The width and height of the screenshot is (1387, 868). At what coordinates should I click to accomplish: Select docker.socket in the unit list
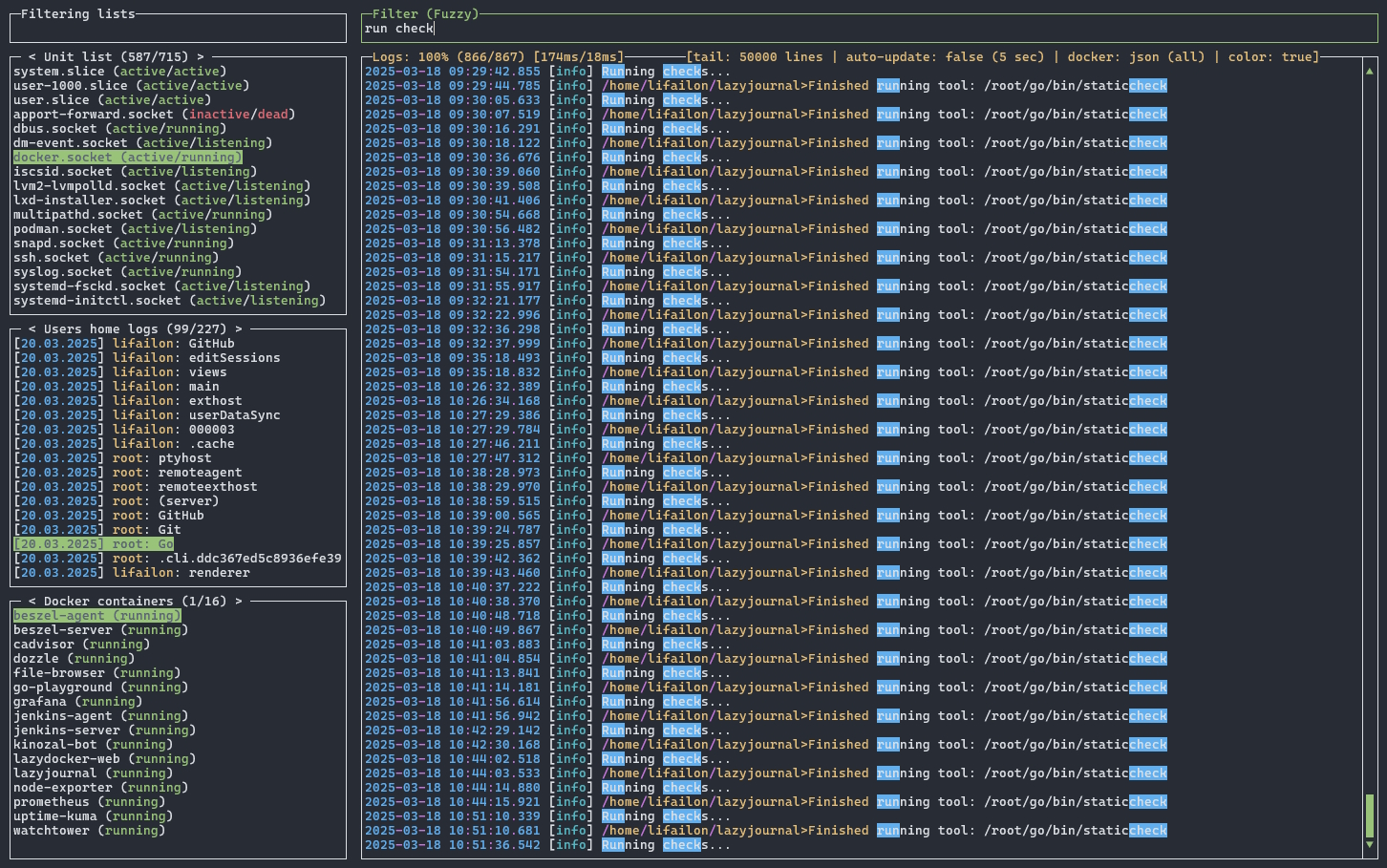point(128,158)
